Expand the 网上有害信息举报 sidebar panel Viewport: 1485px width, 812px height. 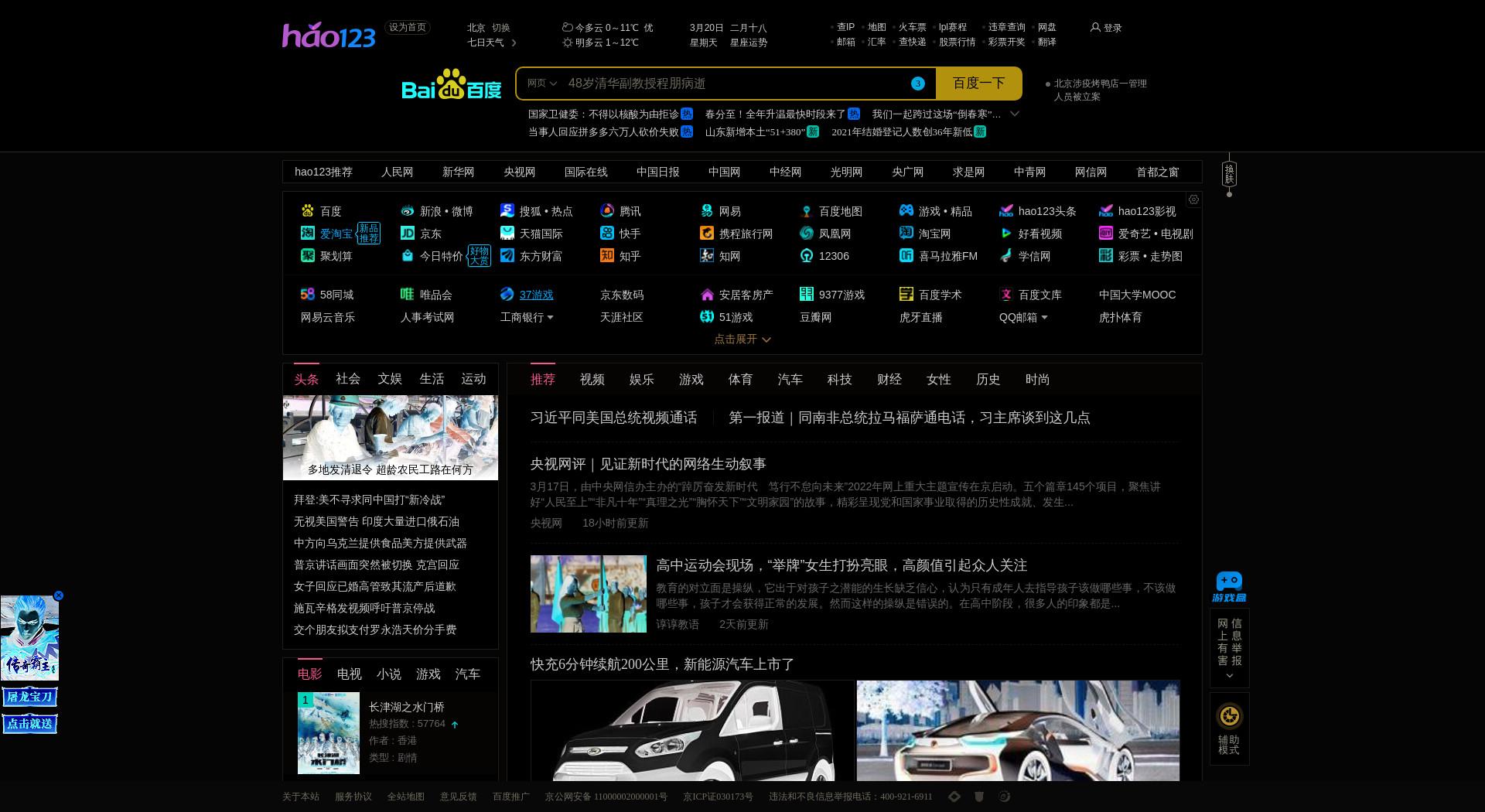pyautogui.click(x=1229, y=648)
